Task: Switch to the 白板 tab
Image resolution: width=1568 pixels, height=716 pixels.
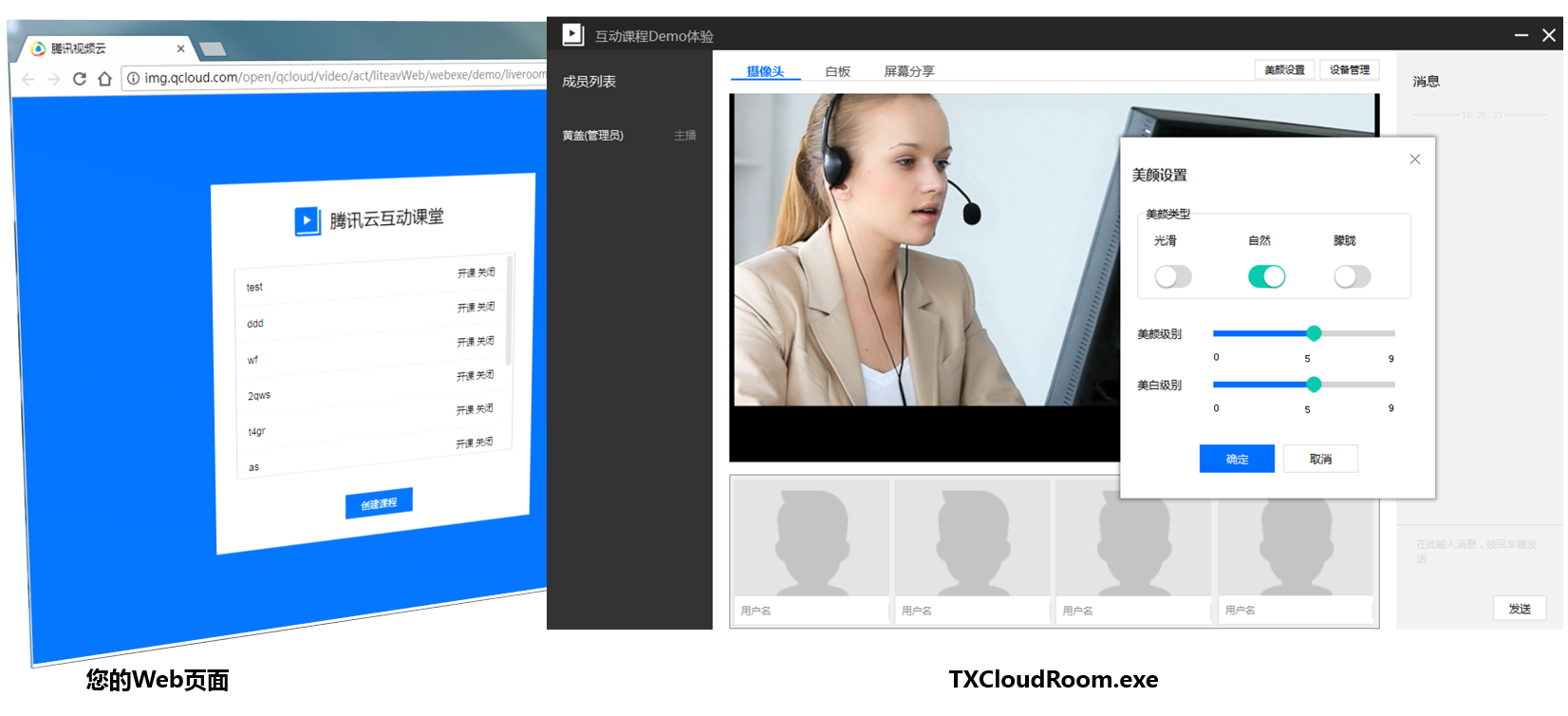Action: (837, 71)
